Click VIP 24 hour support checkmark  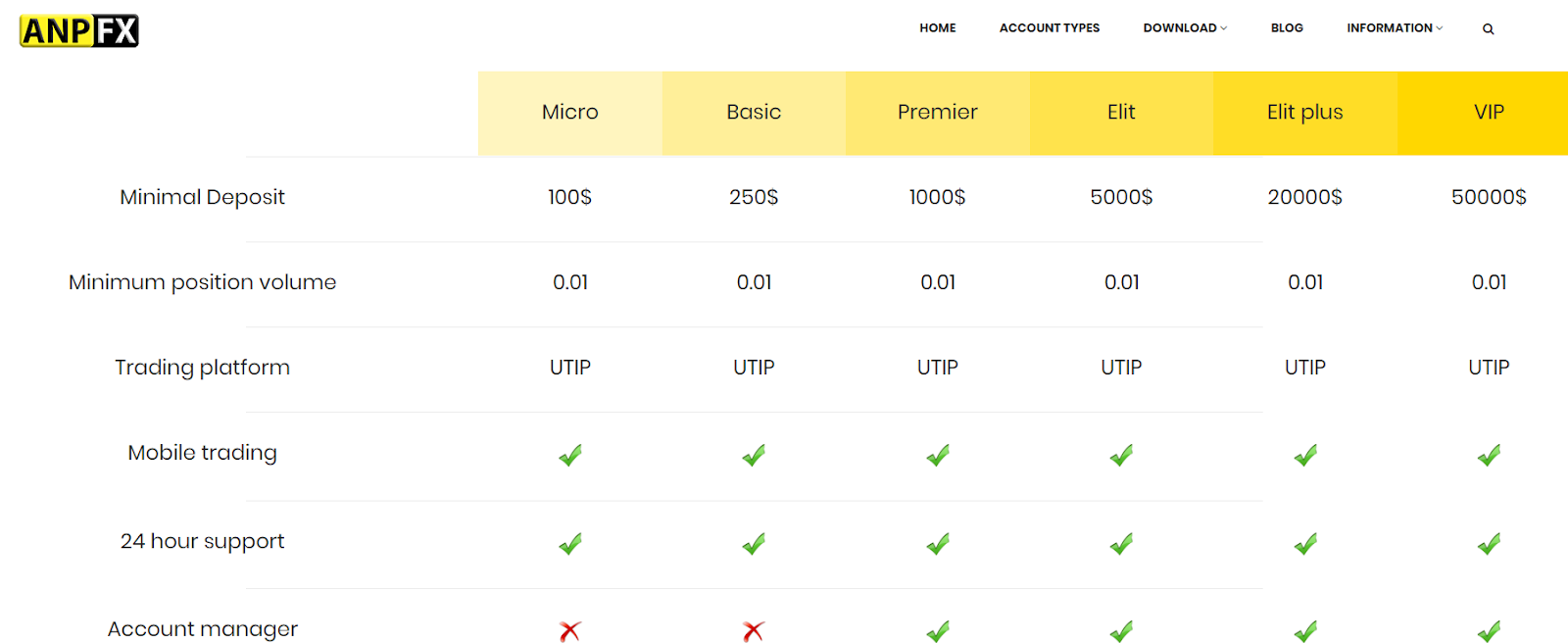click(1489, 543)
